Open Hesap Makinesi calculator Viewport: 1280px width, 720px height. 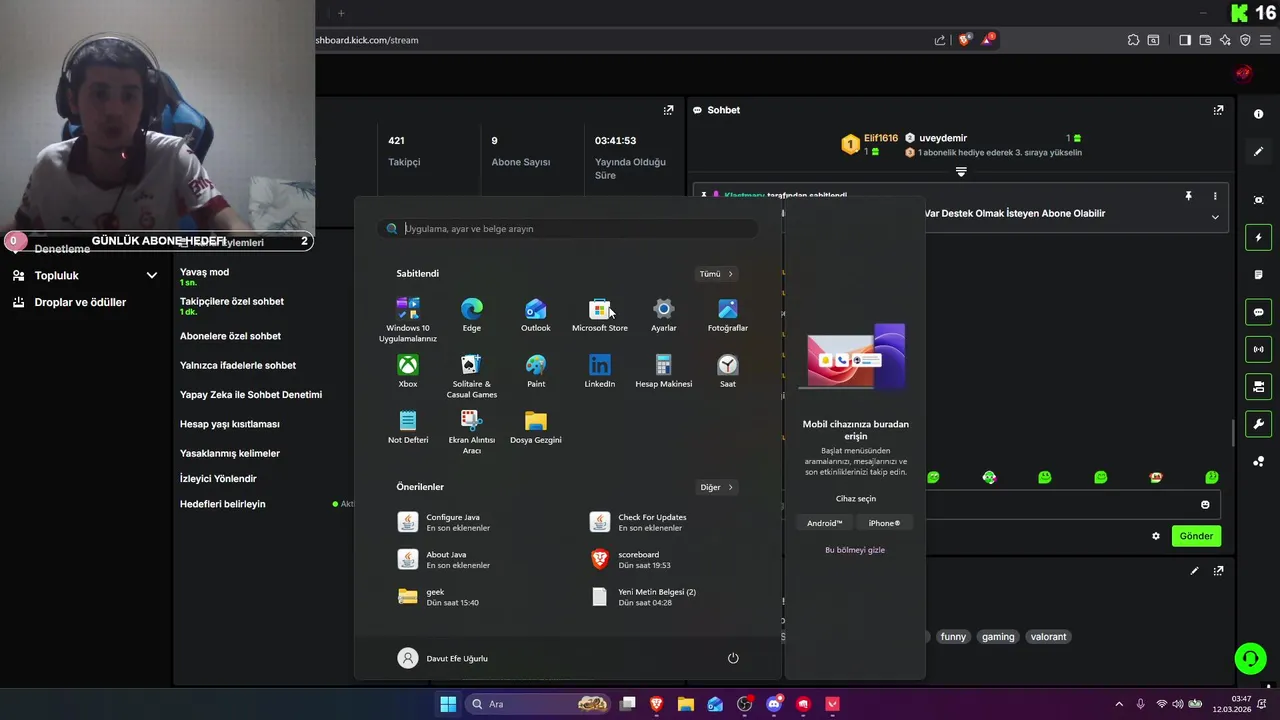pos(664,371)
